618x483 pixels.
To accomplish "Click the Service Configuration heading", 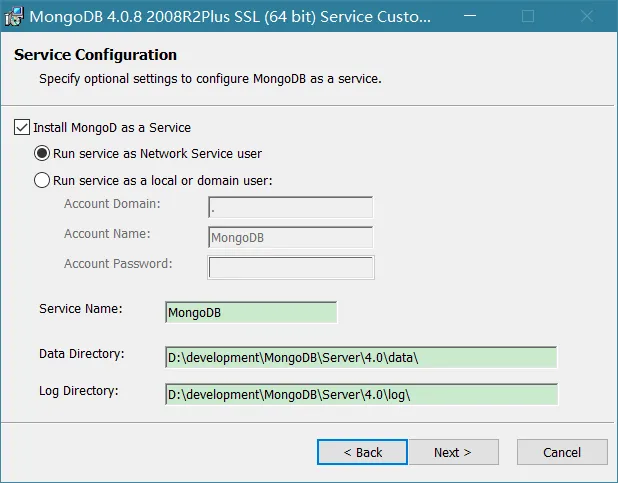I will click(x=95, y=55).
